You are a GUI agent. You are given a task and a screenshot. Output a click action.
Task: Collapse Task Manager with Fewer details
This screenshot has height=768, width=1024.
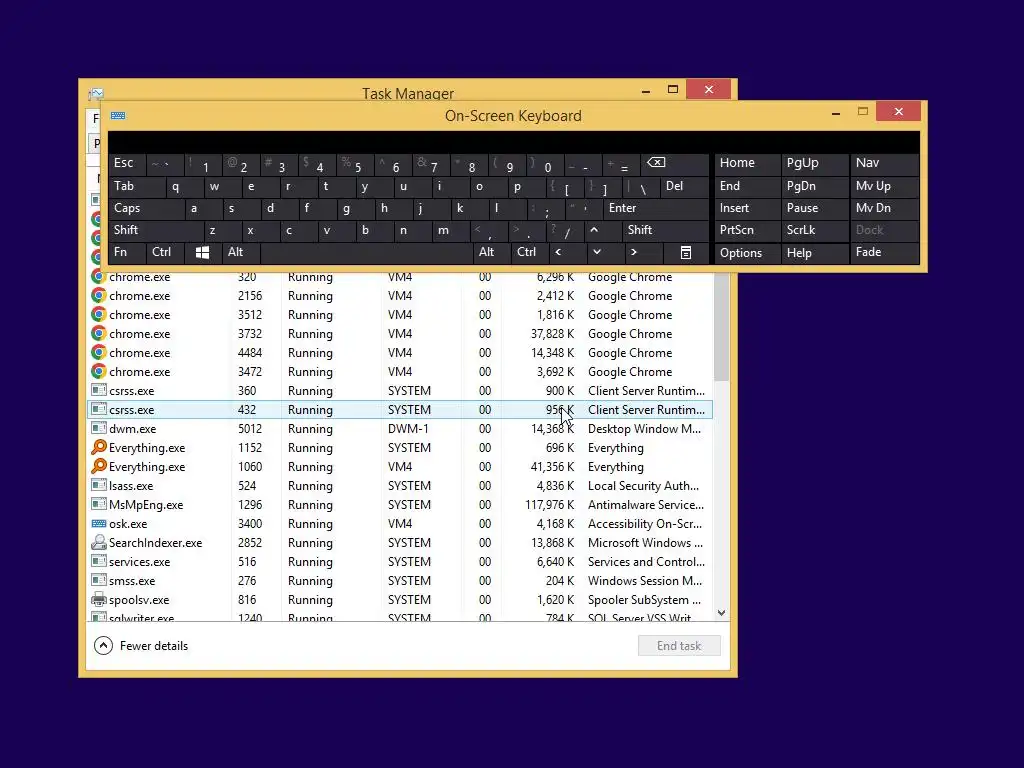(141, 646)
